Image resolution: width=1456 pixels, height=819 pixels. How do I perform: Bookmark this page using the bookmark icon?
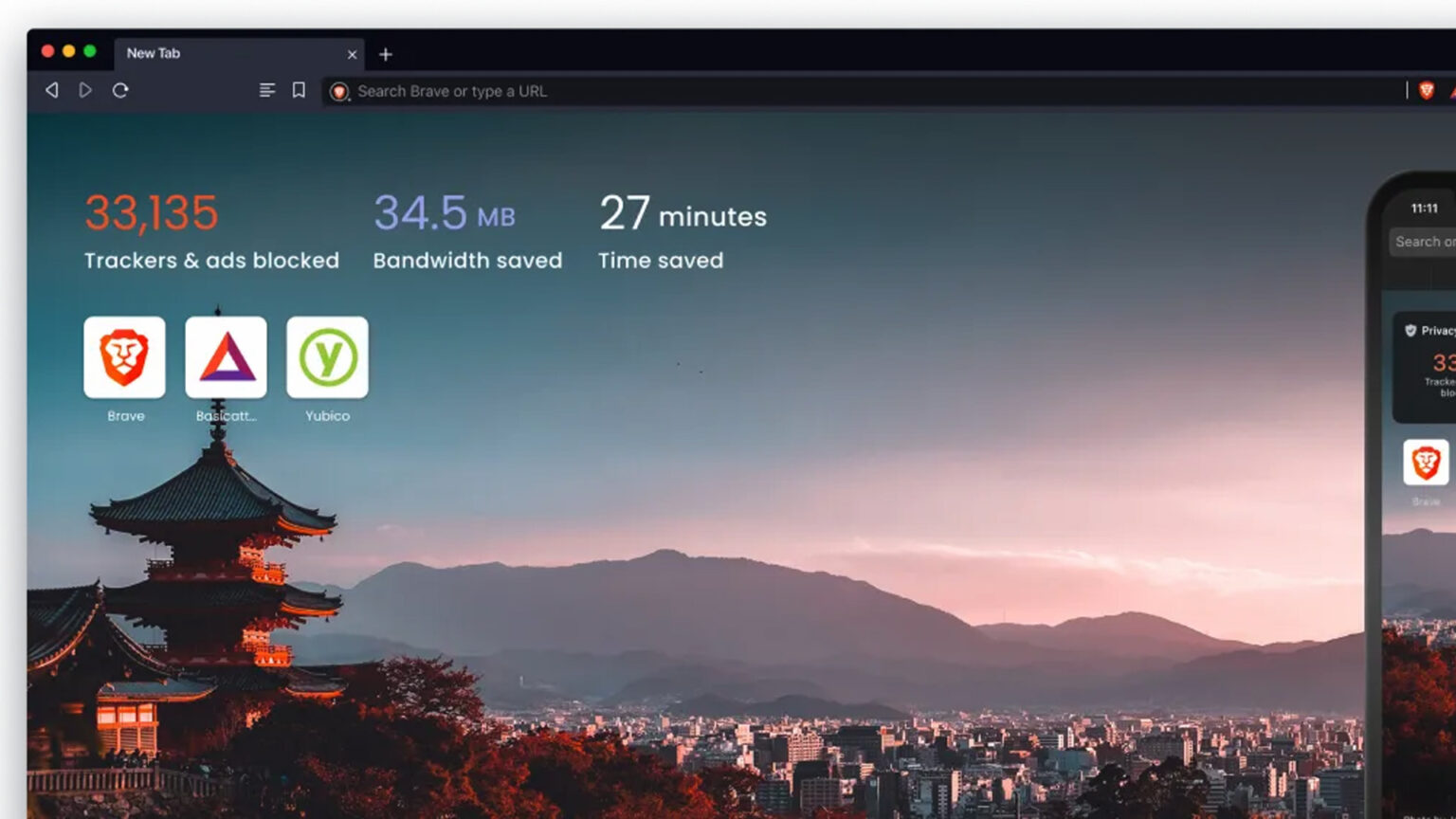300,90
